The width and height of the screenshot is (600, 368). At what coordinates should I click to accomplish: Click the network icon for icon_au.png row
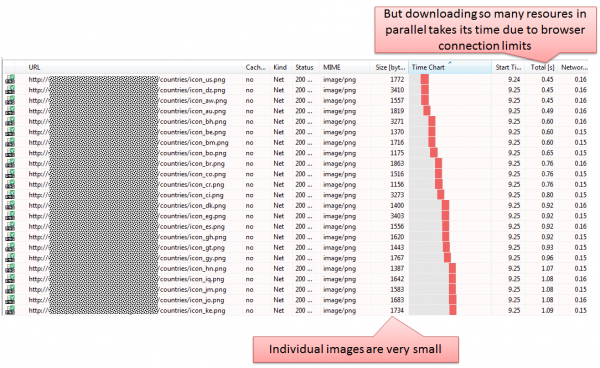pos(10,111)
